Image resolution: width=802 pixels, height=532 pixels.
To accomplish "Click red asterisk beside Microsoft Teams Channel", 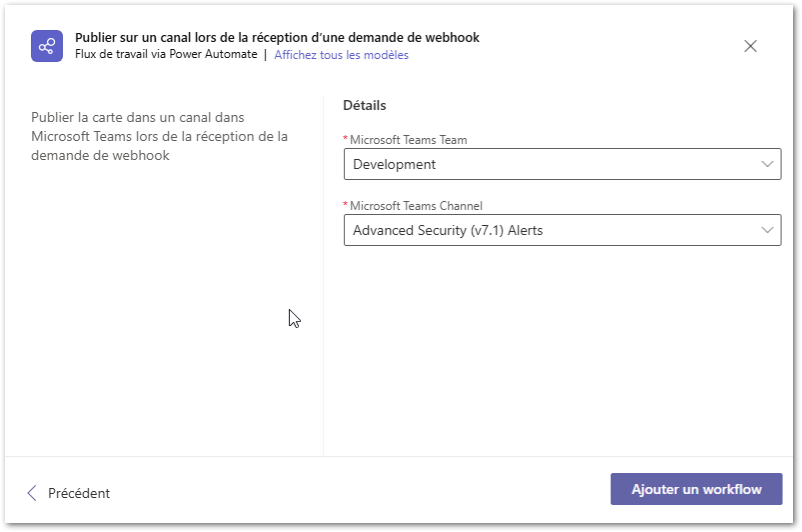I will [346, 206].
